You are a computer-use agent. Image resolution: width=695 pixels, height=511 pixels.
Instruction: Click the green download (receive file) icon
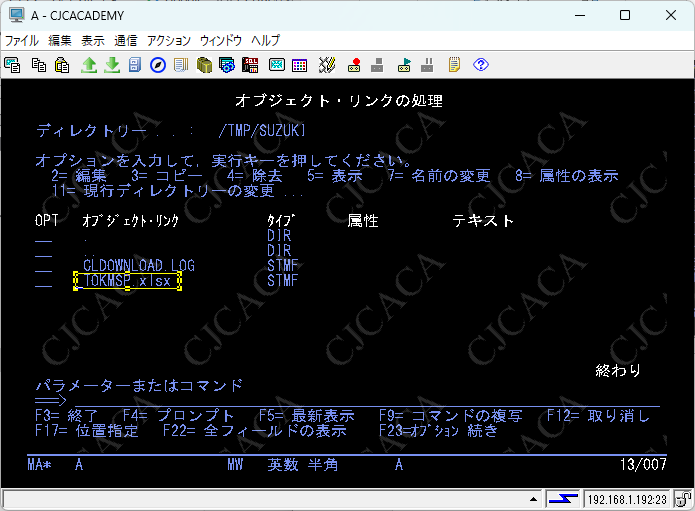tap(112, 65)
